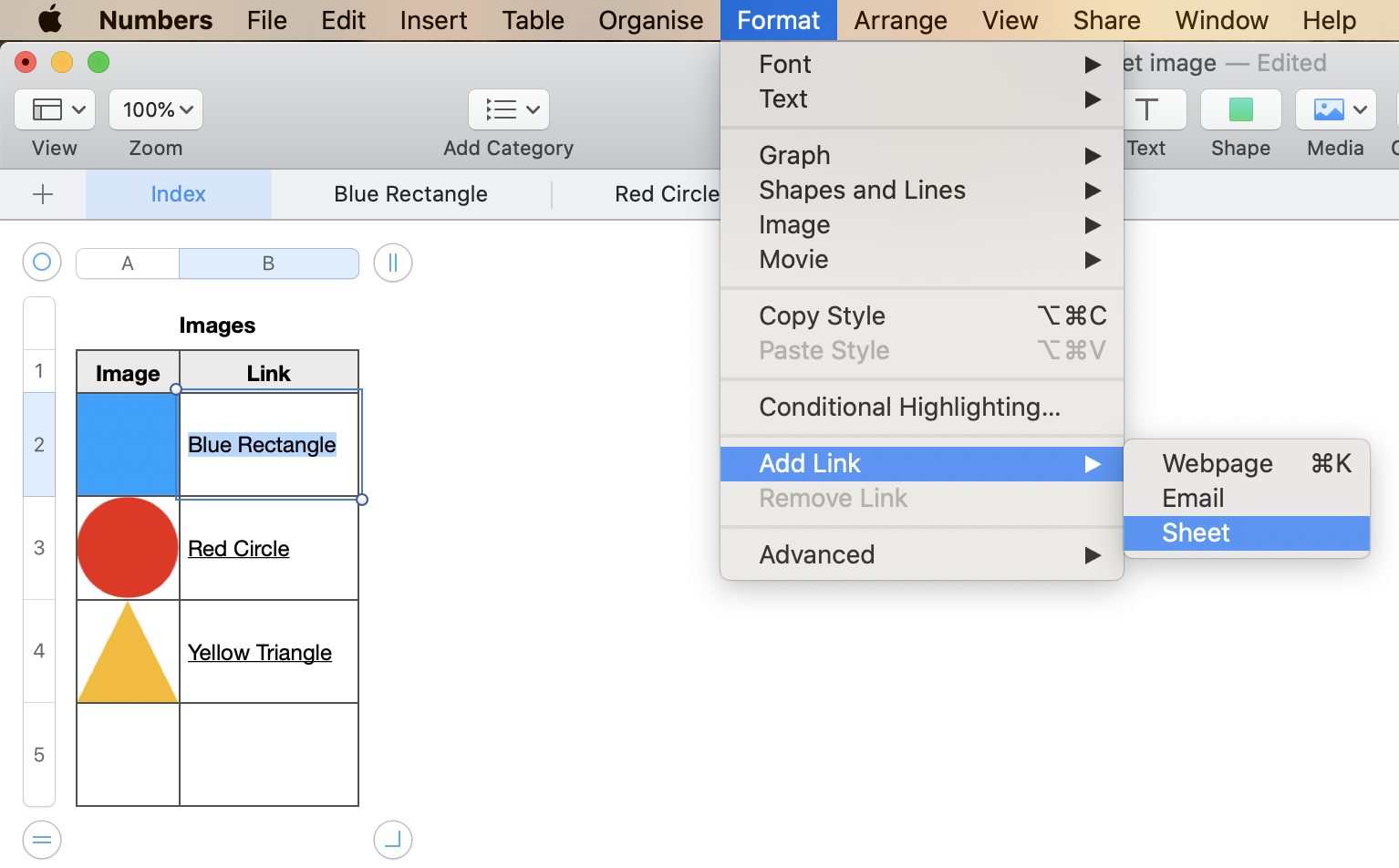This screenshot has width=1399, height=868.
Task: Follow the Red Circle link in table
Action: [x=239, y=549]
